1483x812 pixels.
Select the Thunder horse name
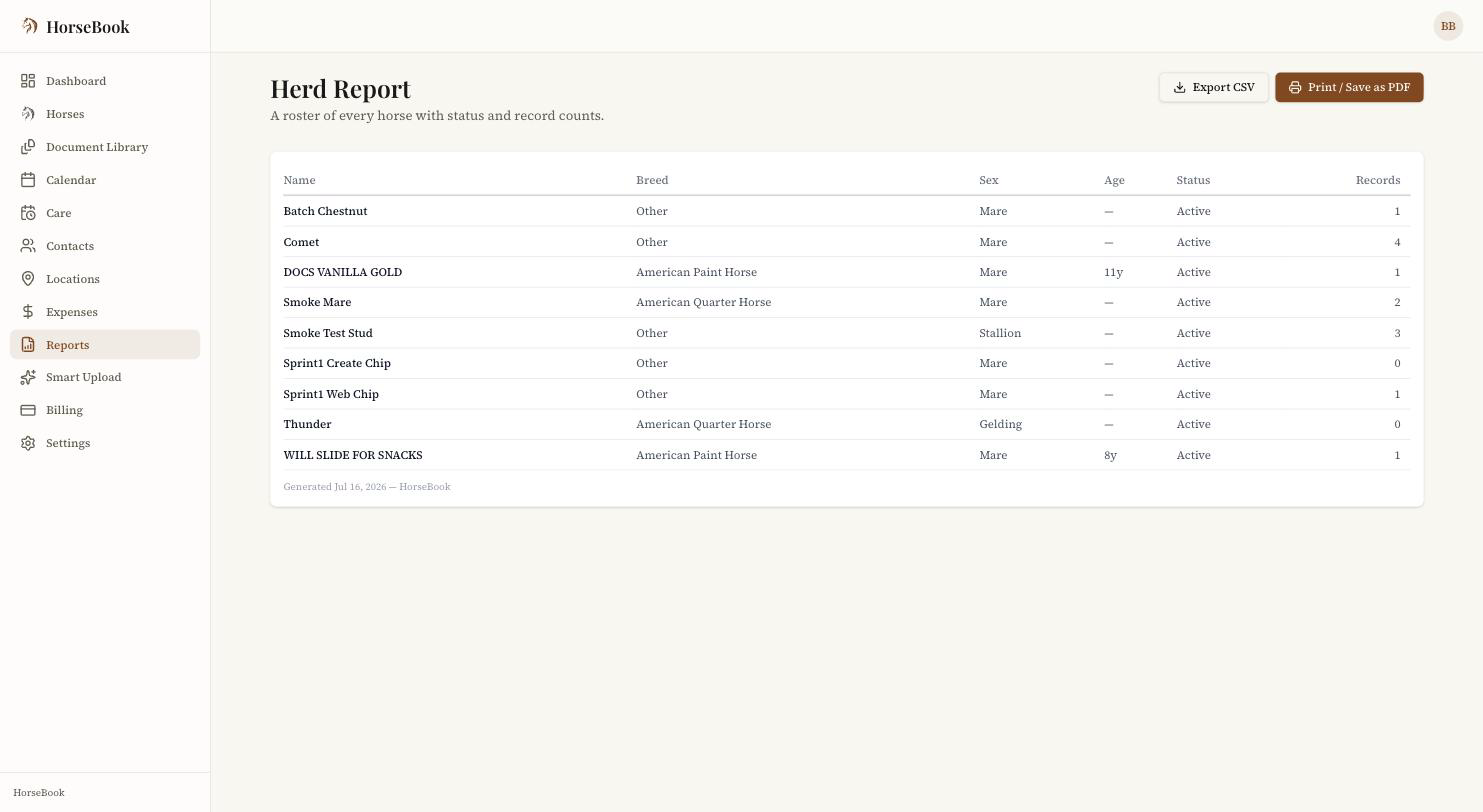(307, 424)
